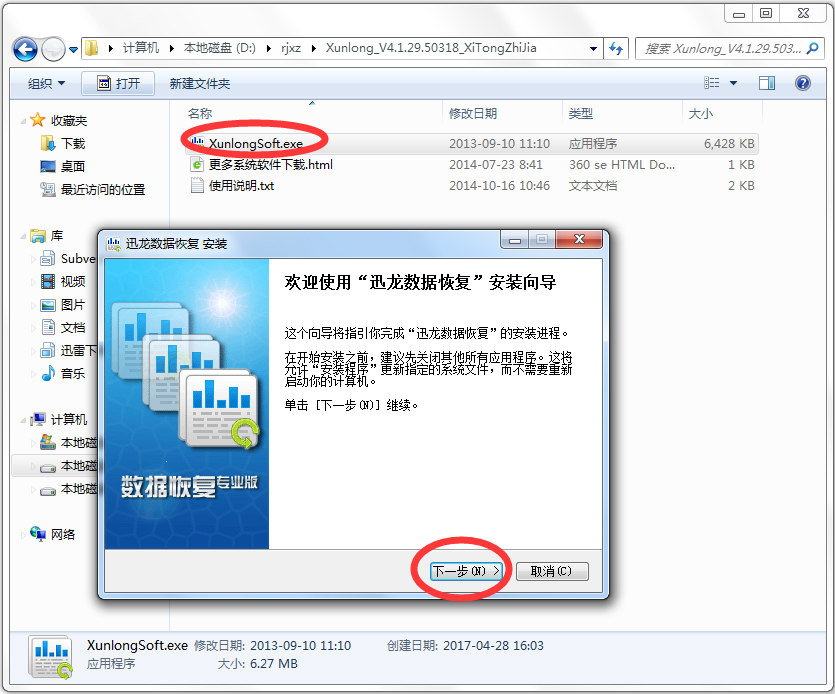835x694 pixels.
Task: Open the 文档 (Documents) library
Action: click(x=73, y=327)
